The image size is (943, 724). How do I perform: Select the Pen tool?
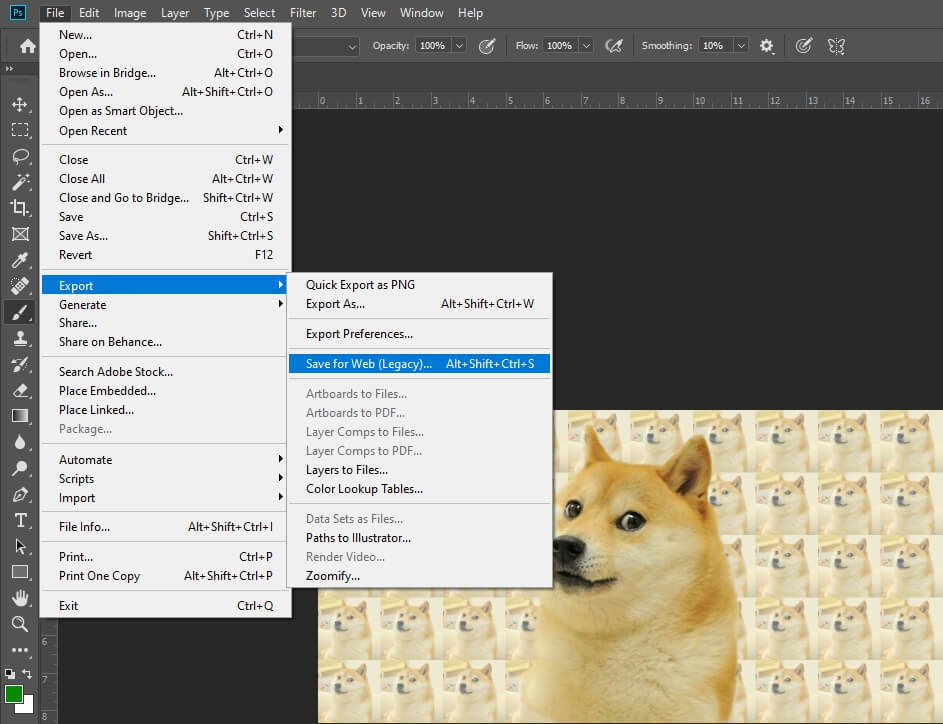20,494
